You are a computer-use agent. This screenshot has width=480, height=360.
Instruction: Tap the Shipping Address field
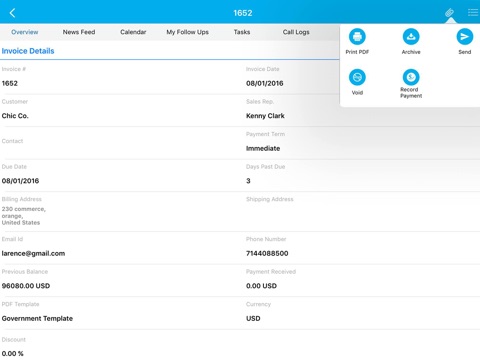point(363,211)
